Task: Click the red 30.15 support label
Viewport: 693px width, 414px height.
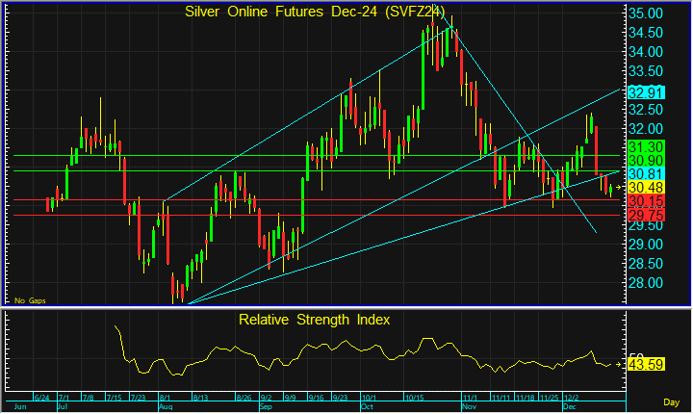Action: click(x=642, y=201)
